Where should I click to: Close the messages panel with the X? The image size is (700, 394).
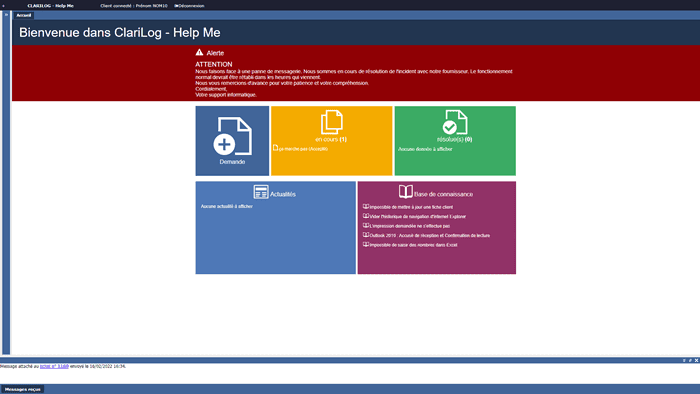point(696,360)
